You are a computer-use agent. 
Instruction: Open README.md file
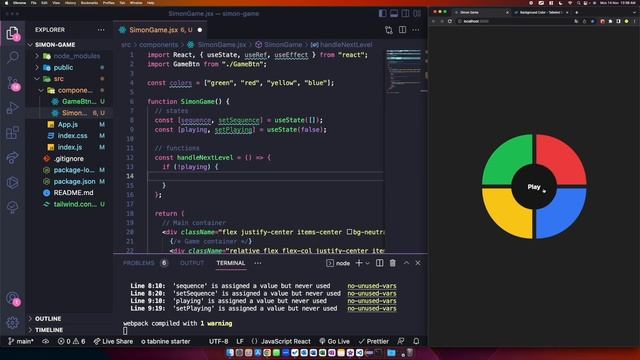[x=73, y=193]
